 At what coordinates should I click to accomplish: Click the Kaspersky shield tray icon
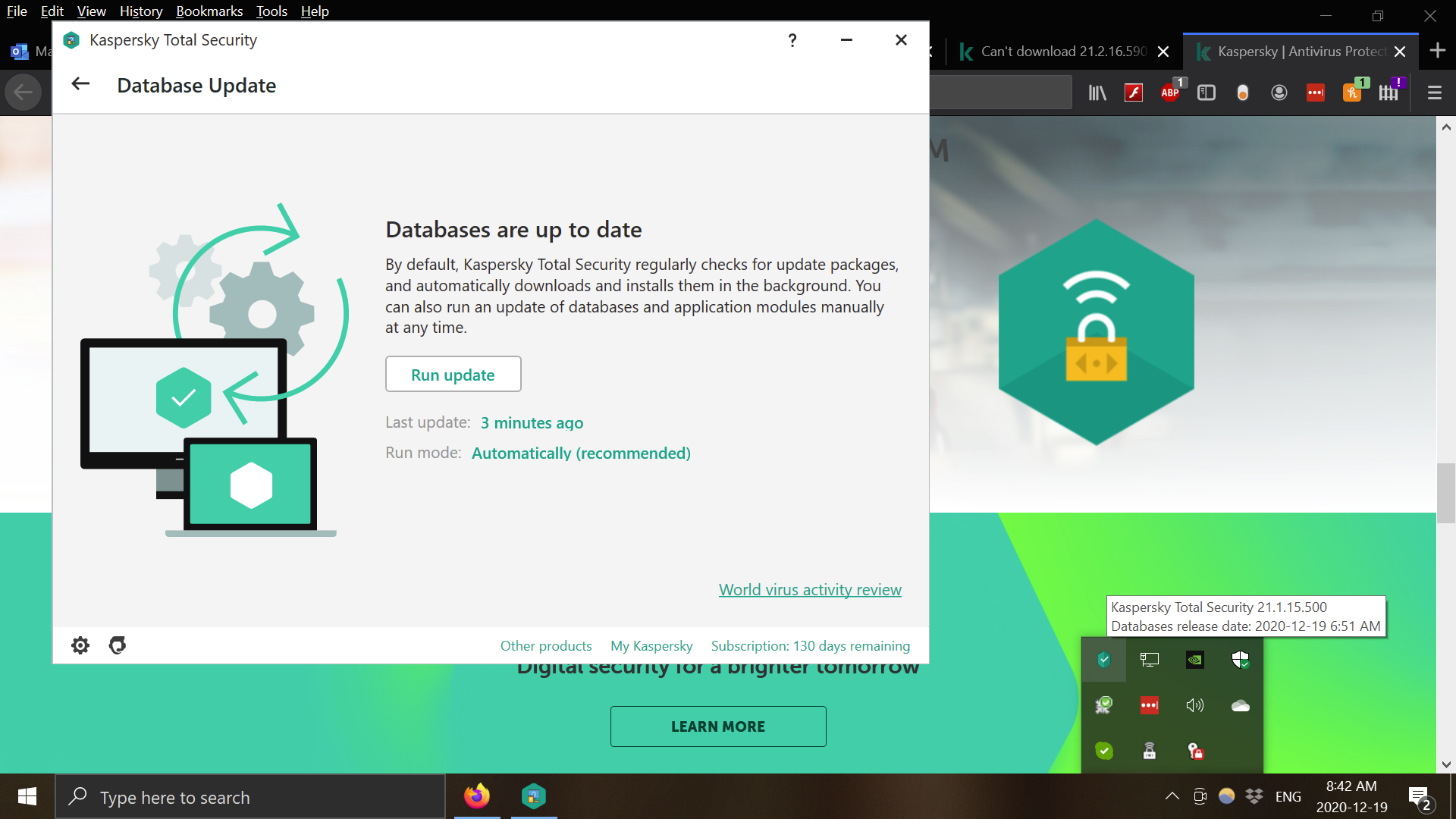pyautogui.click(x=1104, y=660)
